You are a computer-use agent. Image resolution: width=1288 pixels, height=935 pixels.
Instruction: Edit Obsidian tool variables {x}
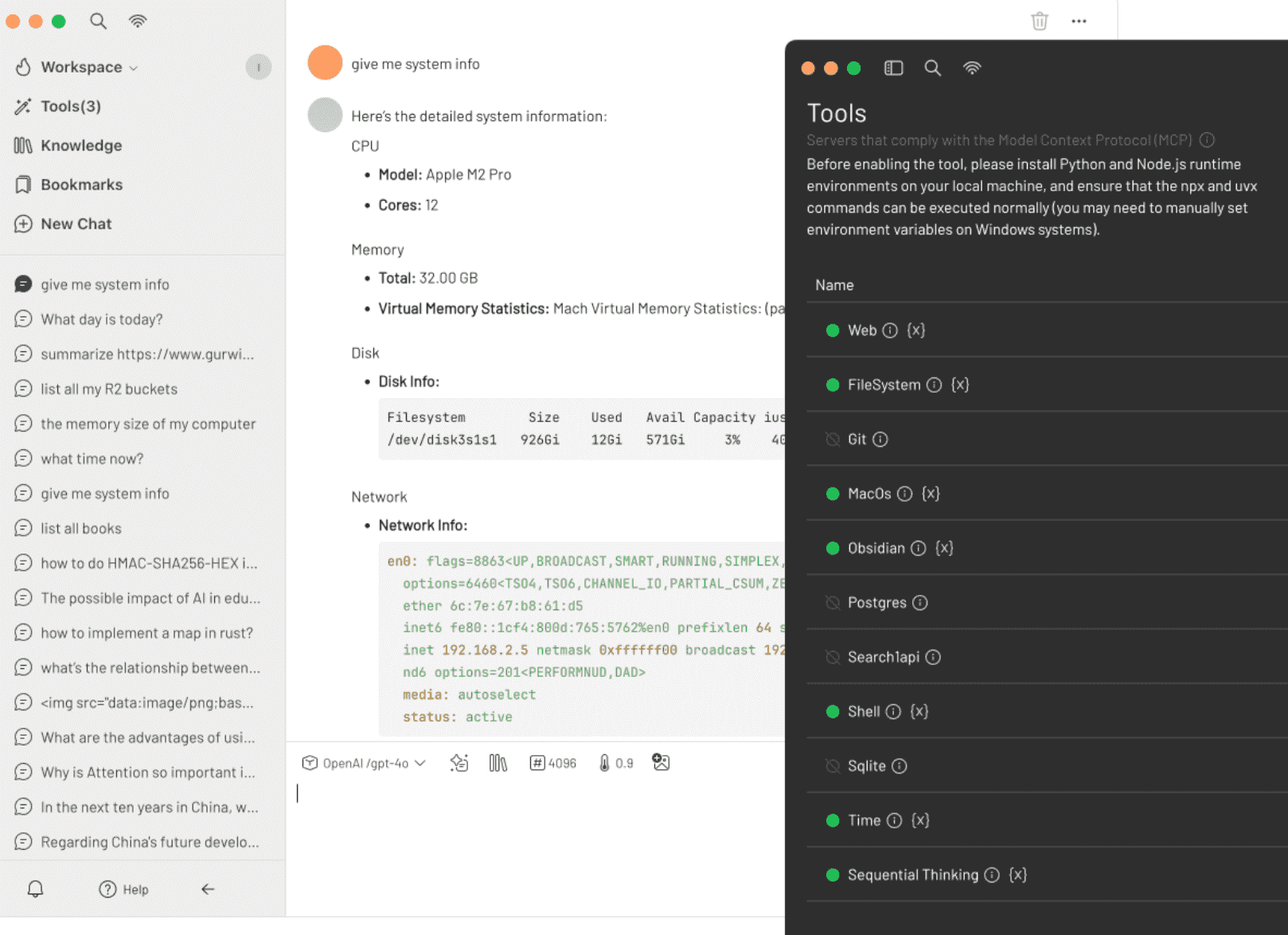point(944,548)
